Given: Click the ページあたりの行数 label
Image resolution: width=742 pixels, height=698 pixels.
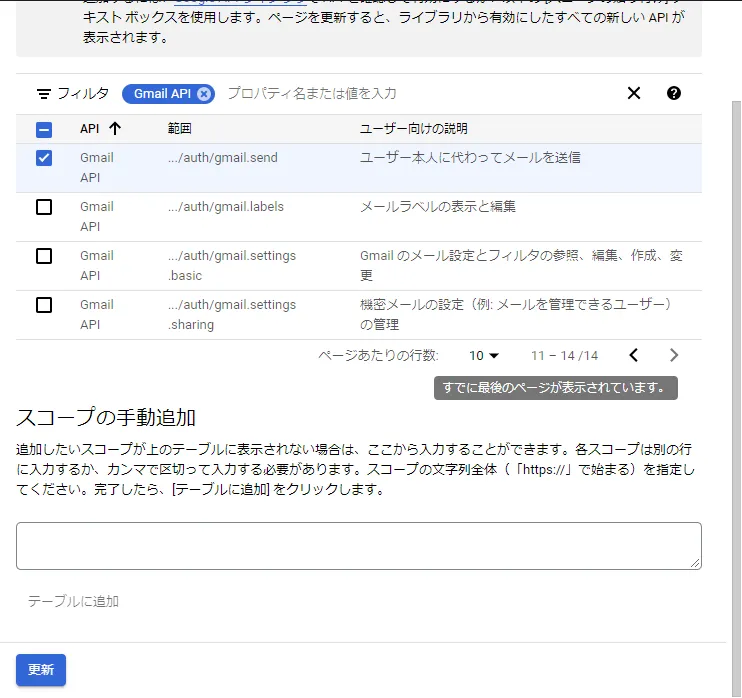Looking at the screenshot, I should [x=378, y=355].
